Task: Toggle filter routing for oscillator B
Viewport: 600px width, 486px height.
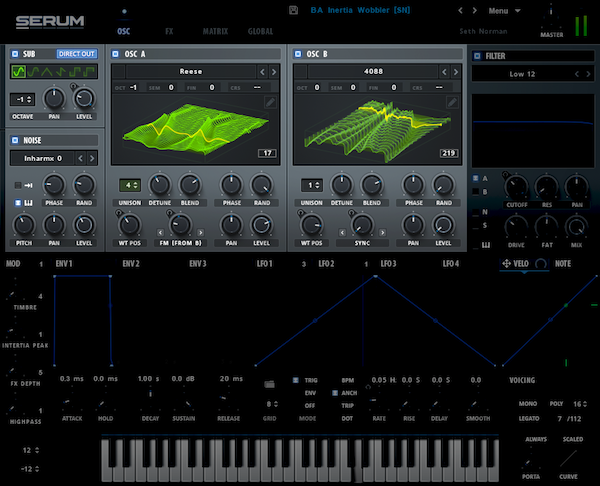Action: click(476, 191)
